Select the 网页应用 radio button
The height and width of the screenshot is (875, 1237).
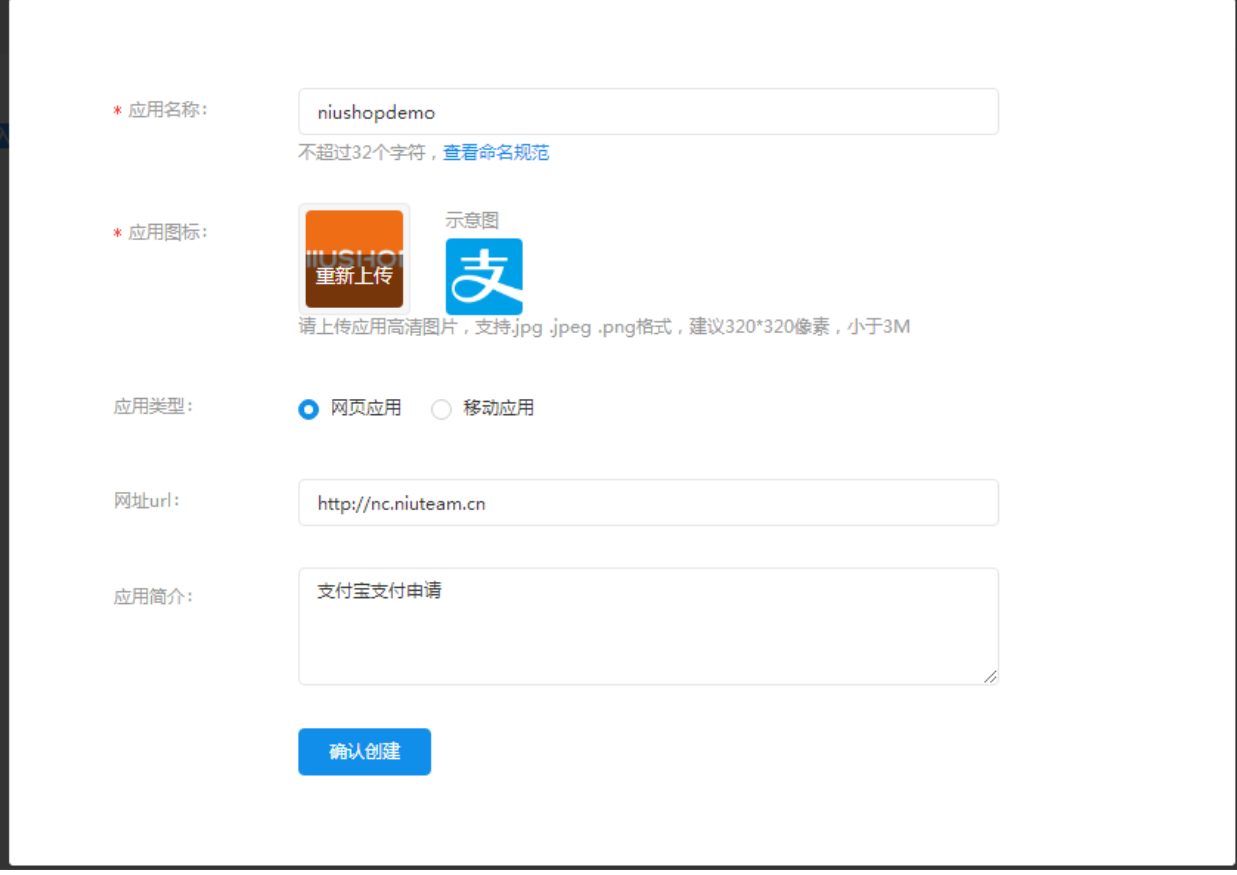click(308, 409)
